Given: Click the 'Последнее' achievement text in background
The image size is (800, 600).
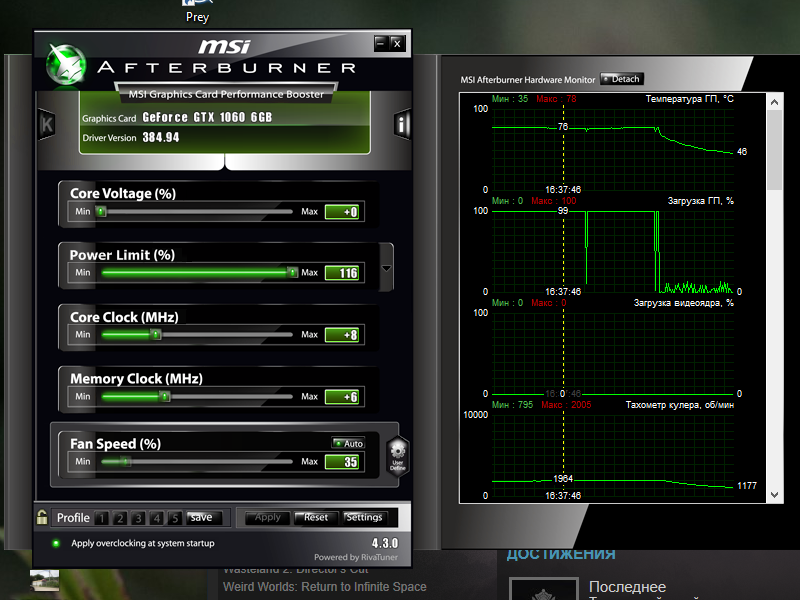Looking at the screenshot, I should click(628, 587).
